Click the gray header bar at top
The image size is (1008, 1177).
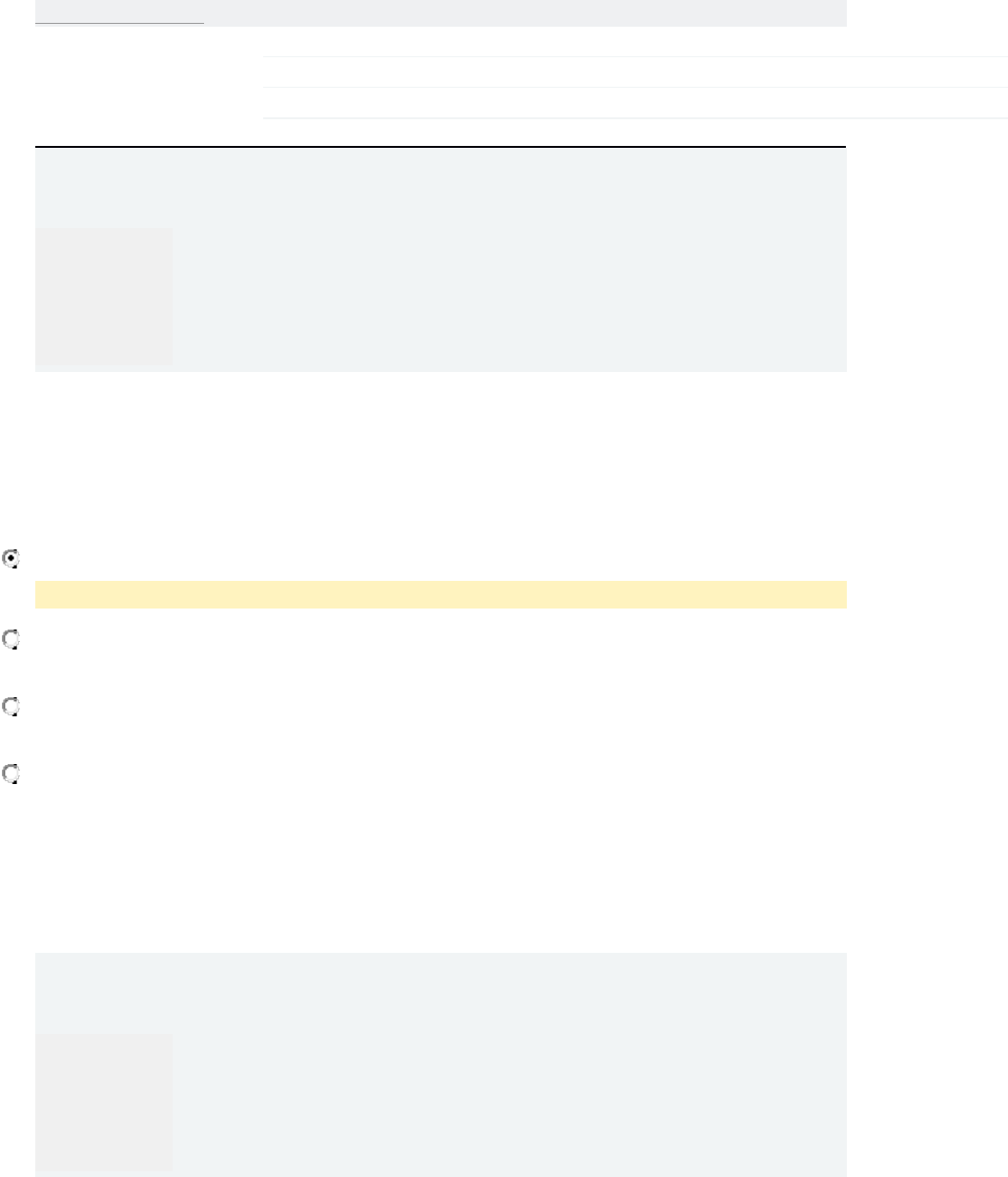[525, 12]
